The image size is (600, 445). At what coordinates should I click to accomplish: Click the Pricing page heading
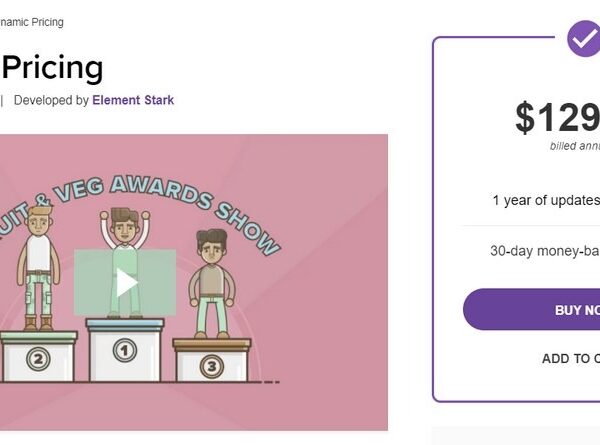pyautogui.click(x=52, y=68)
